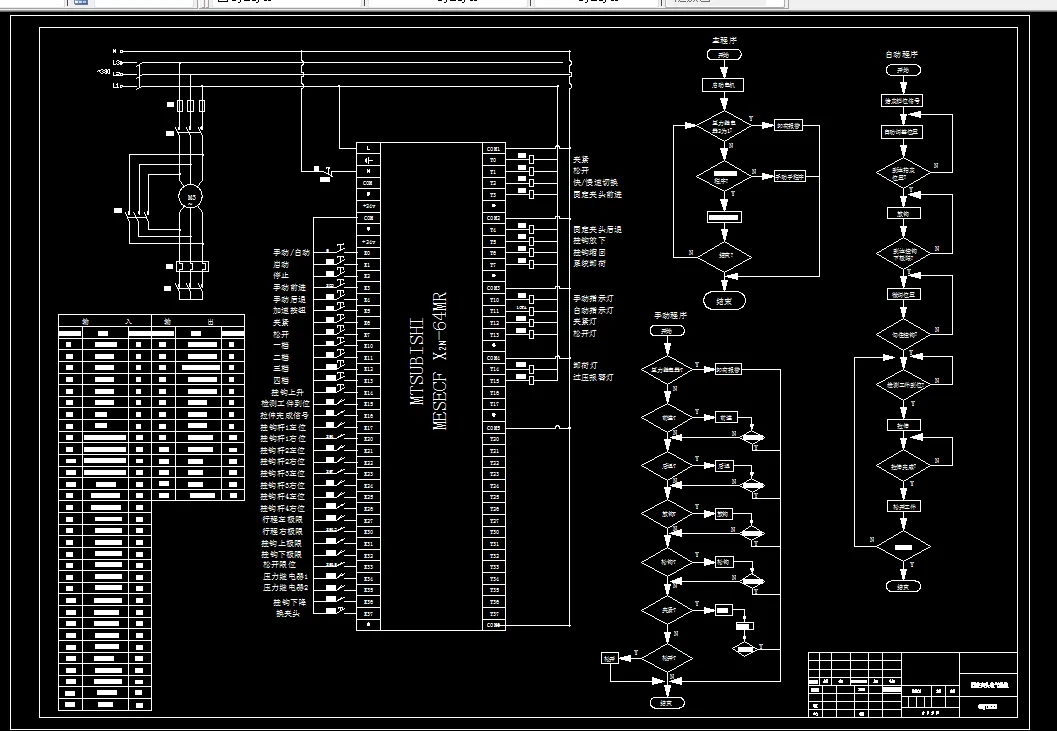Click the 压力继电器1 label
The width and height of the screenshot is (1057, 731).
click(286, 577)
